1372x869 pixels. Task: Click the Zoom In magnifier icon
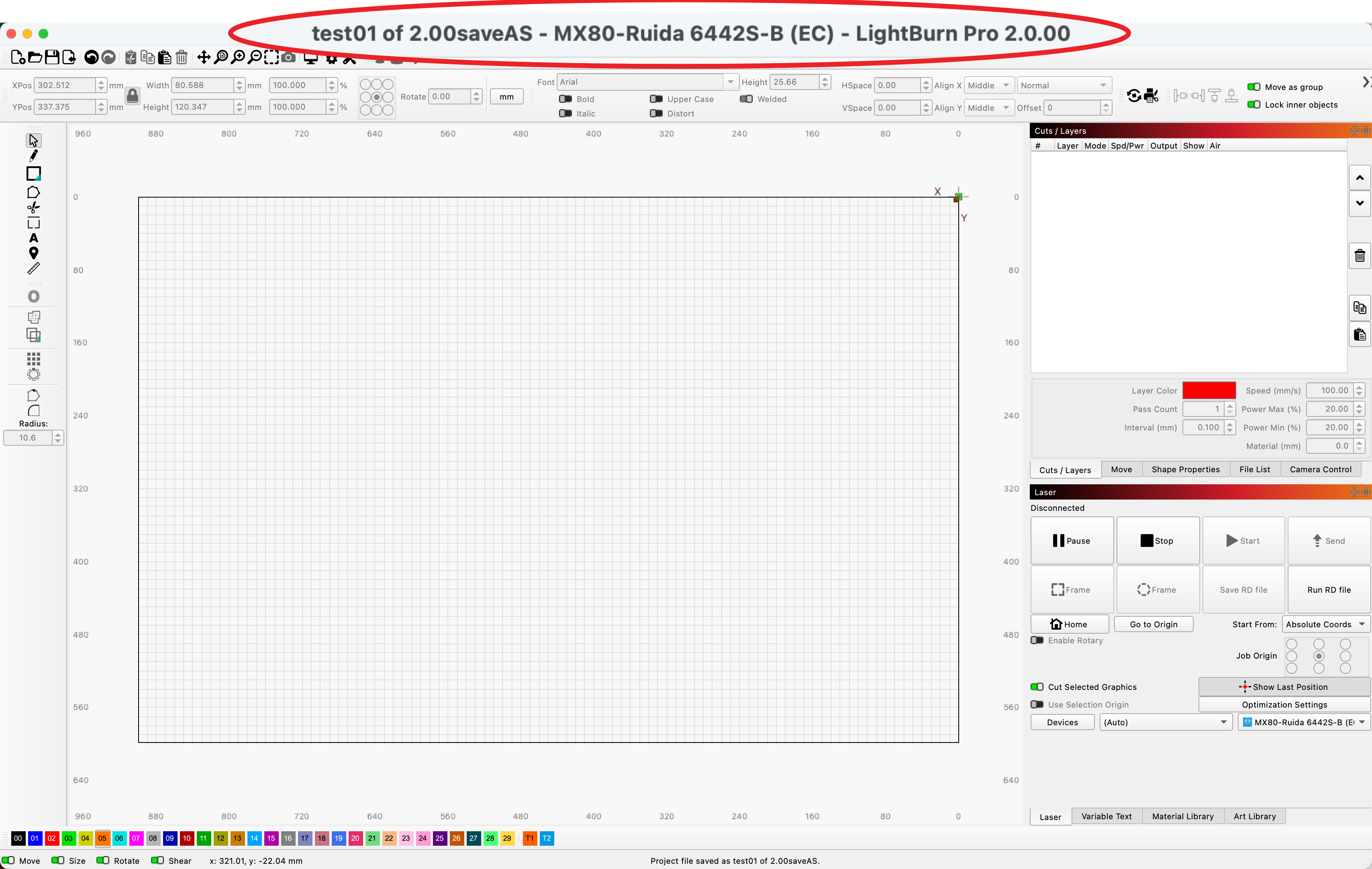point(238,57)
